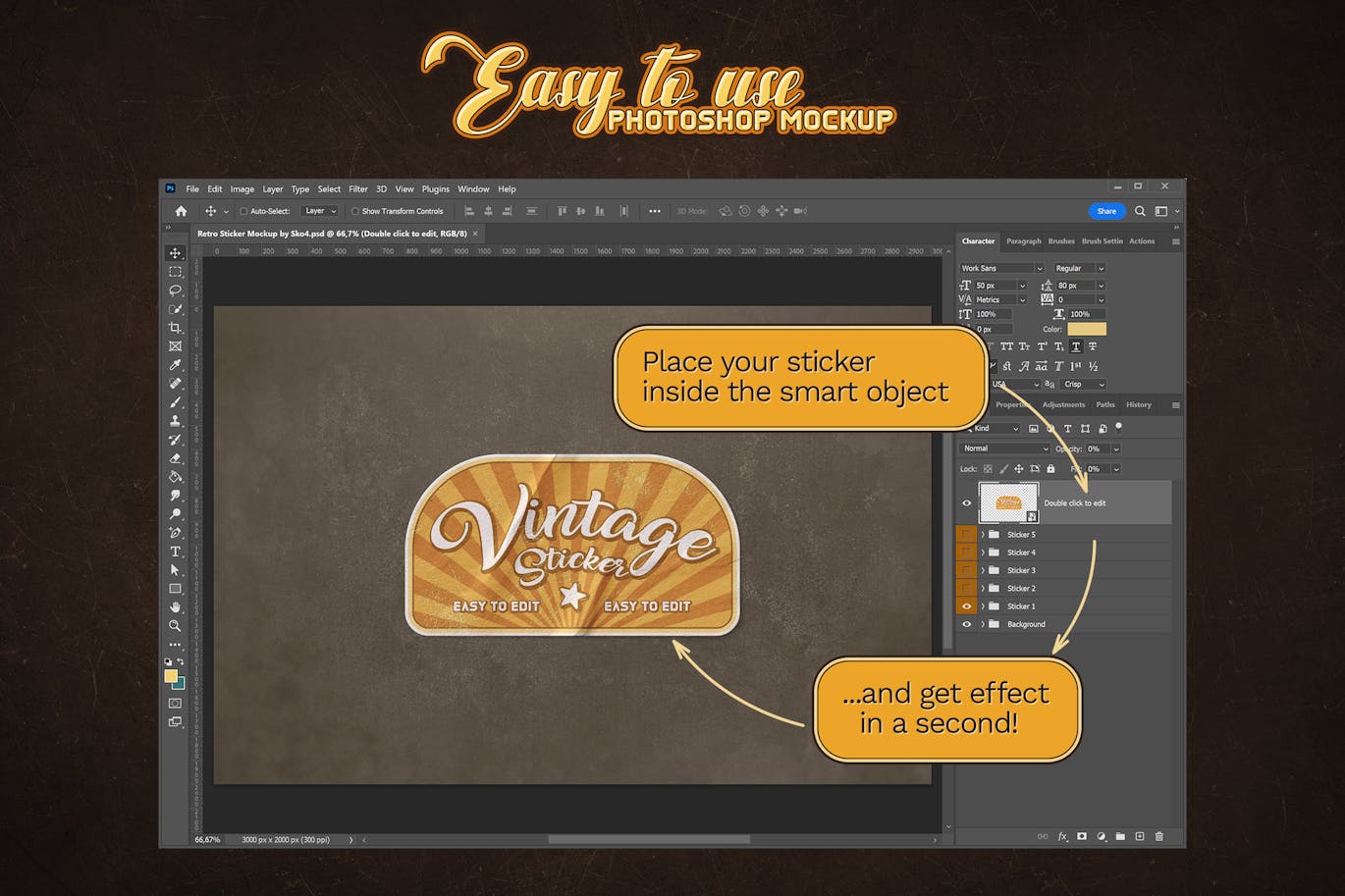Hide the Background layer group

pos(966,624)
